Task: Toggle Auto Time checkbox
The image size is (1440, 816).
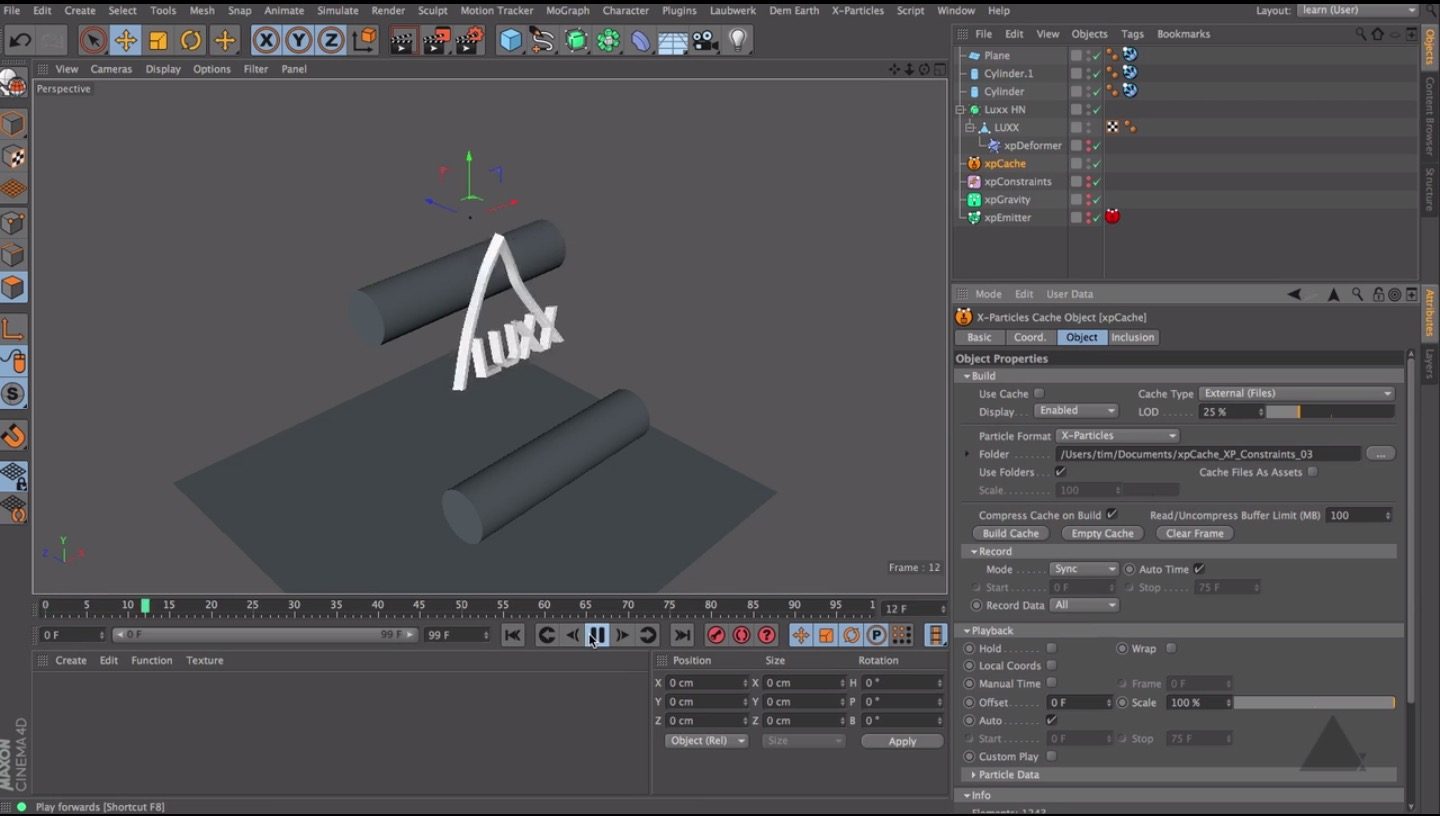Action: click(1198, 569)
